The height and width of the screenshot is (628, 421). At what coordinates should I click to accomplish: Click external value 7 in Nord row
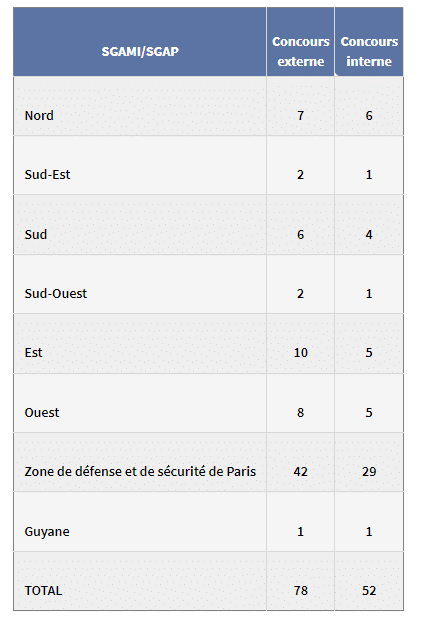pos(300,115)
